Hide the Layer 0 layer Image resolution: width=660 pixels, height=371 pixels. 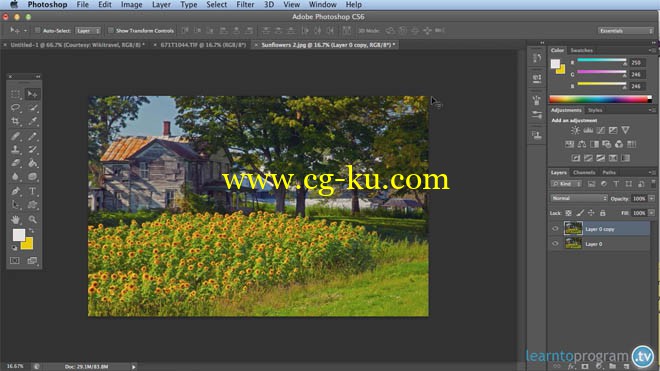point(555,243)
